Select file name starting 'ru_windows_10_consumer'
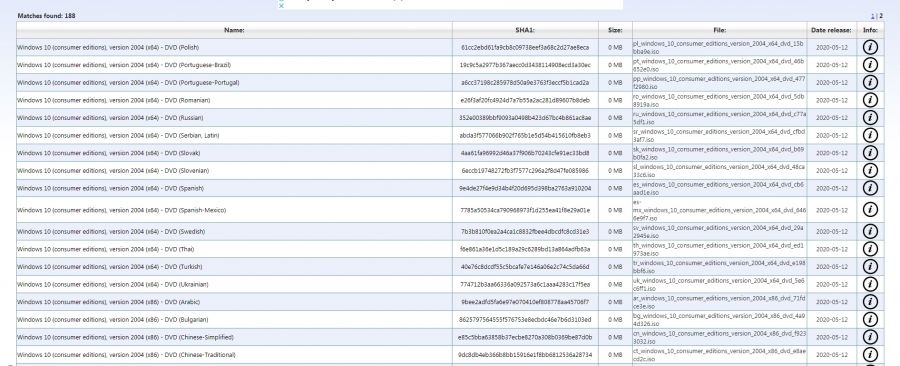Image resolution: width=900 pixels, height=366 pixels. (x=719, y=118)
